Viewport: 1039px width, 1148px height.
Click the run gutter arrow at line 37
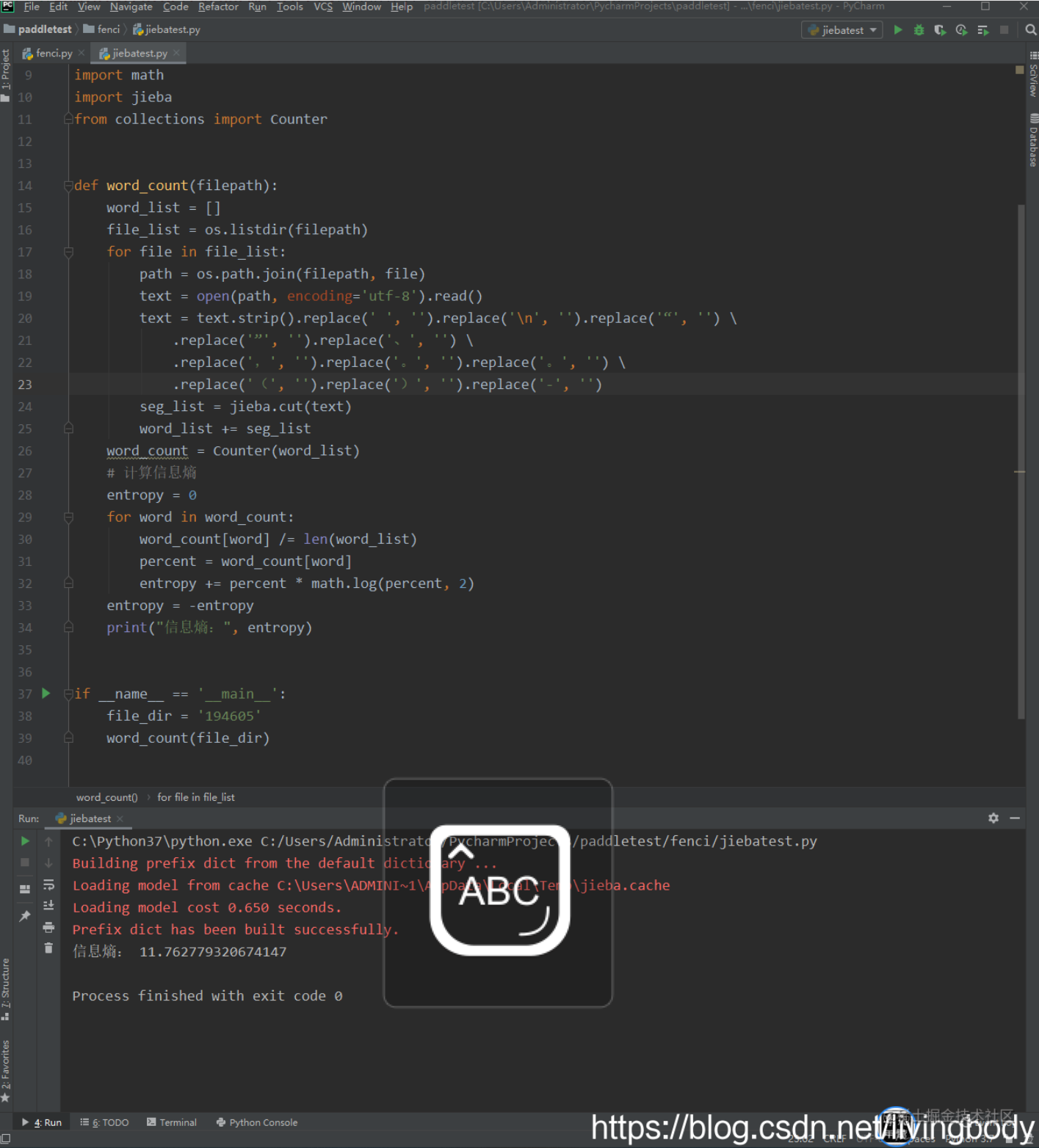pyautogui.click(x=46, y=694)
